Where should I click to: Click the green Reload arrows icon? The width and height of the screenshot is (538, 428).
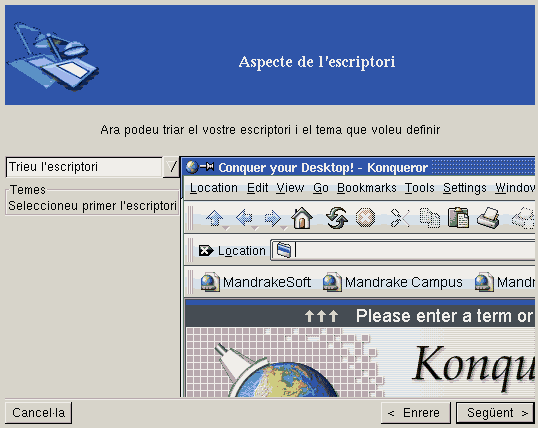(x=337, y=218)
